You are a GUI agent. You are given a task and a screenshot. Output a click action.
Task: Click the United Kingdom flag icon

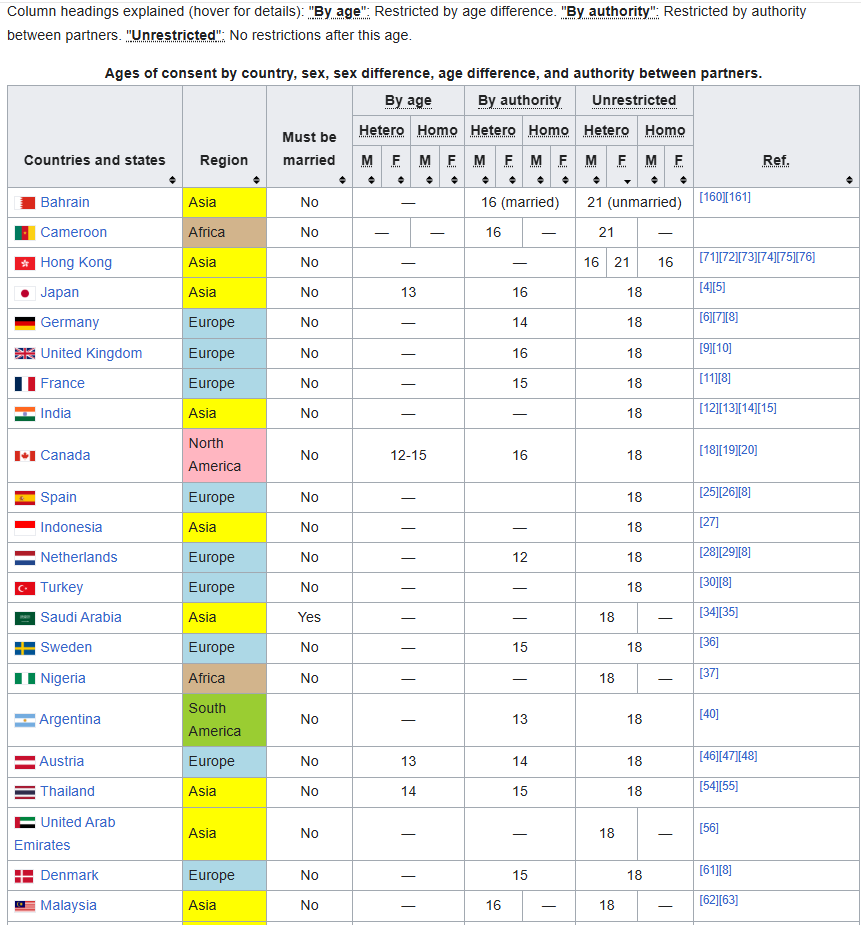(x=25, y=354)
